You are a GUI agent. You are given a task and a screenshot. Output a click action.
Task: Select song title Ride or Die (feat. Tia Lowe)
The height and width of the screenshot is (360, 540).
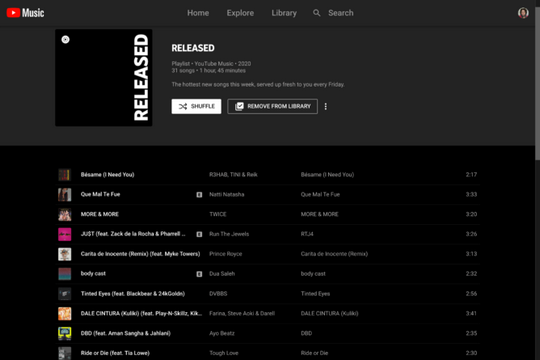click(x=115, y=353)
